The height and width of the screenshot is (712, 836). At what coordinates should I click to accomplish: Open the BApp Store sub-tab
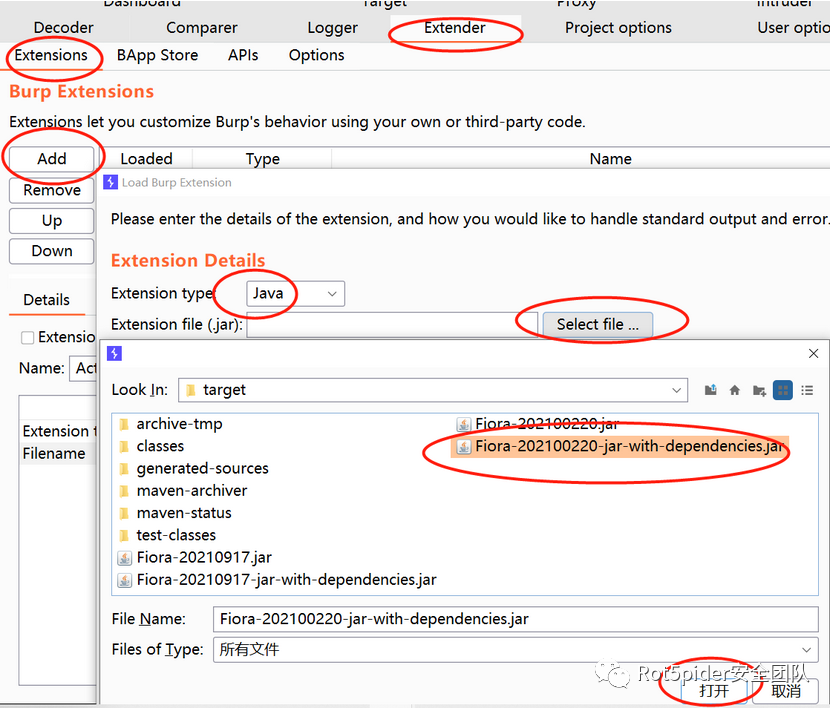point(157,55)
